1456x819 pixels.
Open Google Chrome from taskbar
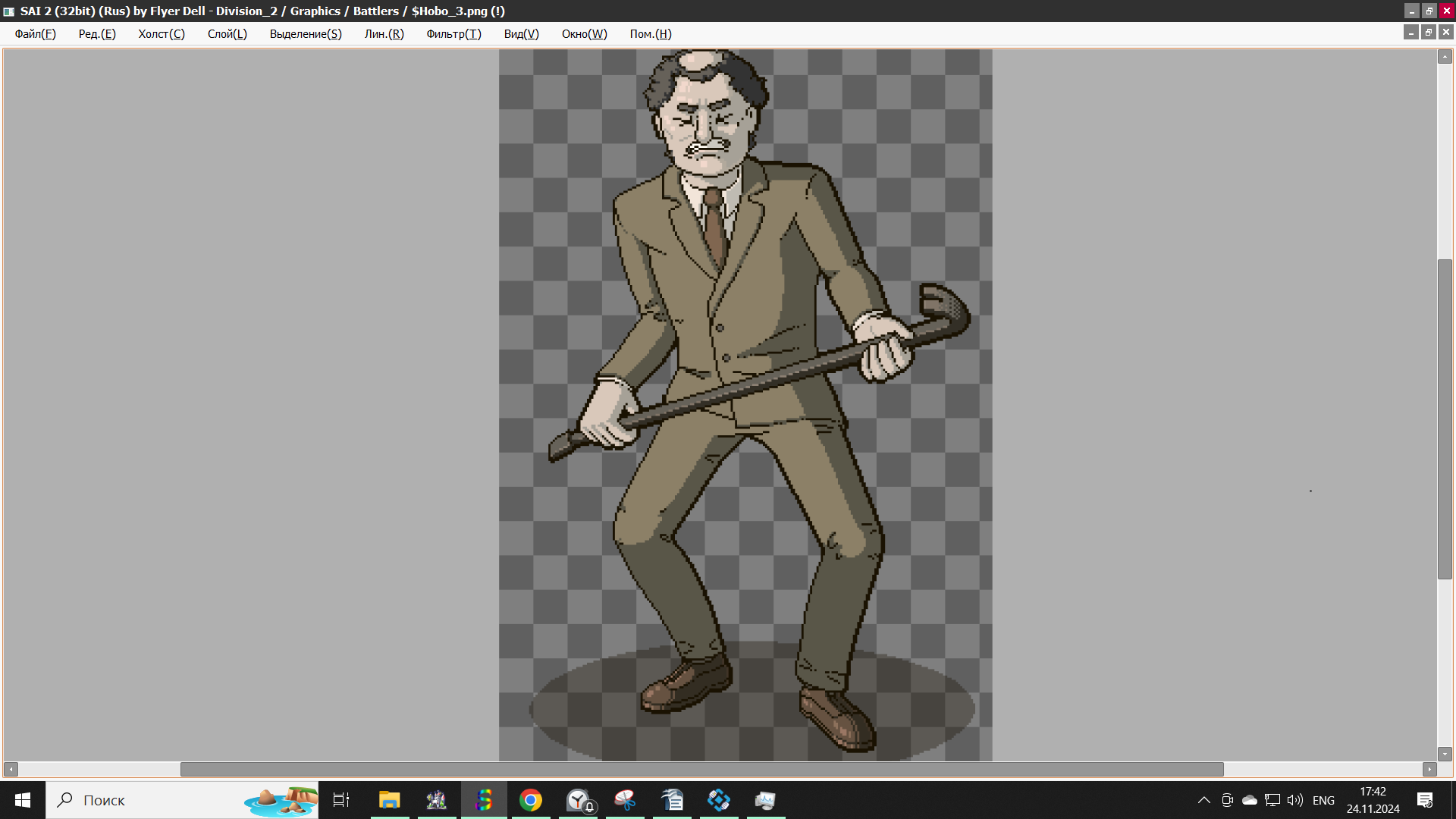[x=531, y=800]
